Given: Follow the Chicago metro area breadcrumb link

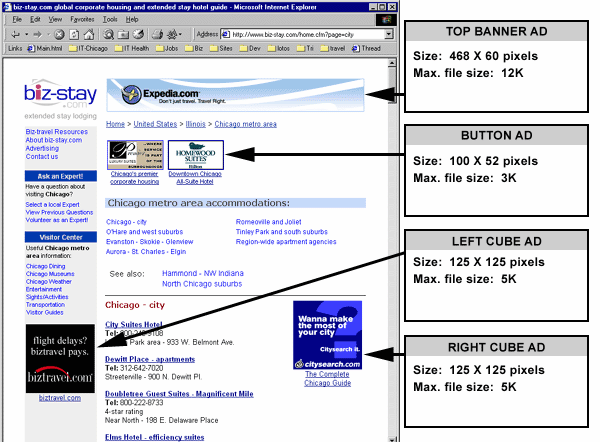Looking at the screenshot, I should point(245,124).
